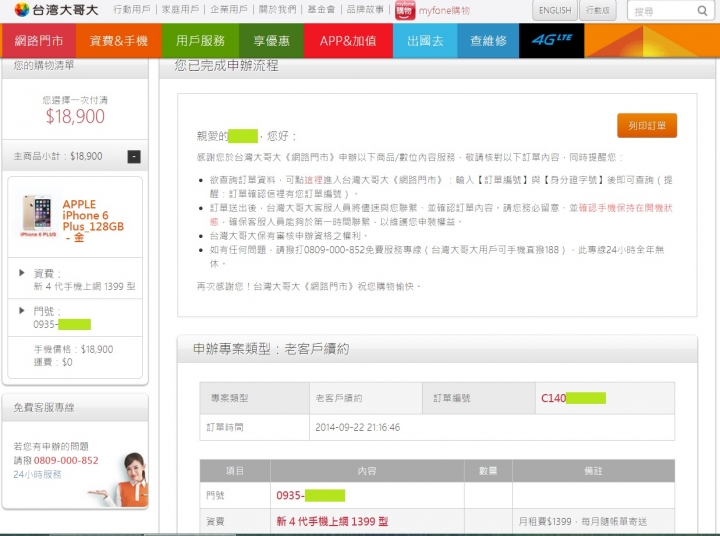Expand the 資費 disclosure triangle in sidebar

click(22, 273)
